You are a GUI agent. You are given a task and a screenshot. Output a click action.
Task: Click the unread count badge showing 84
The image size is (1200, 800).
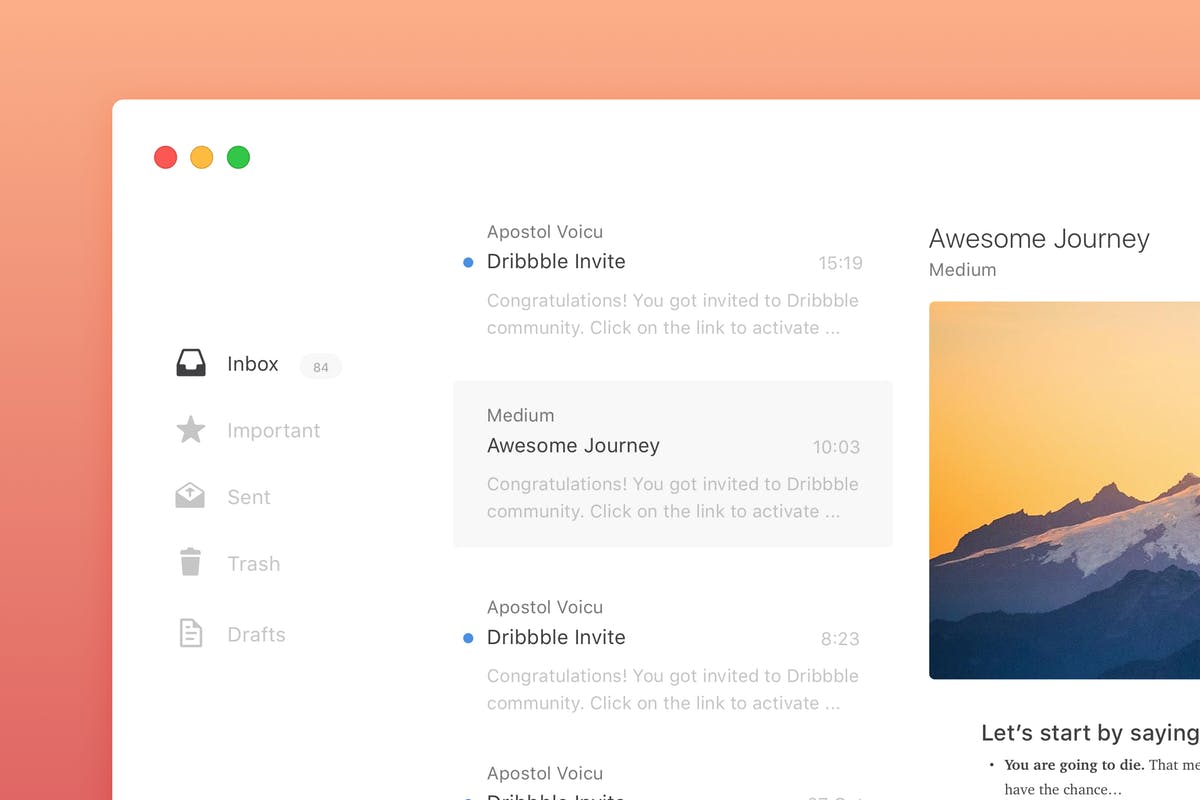pyautogui.click(x=320, y=366)
